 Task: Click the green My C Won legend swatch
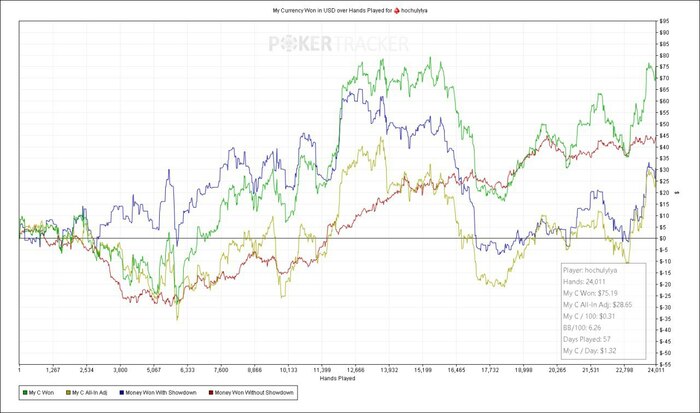[x=25, y=393]
